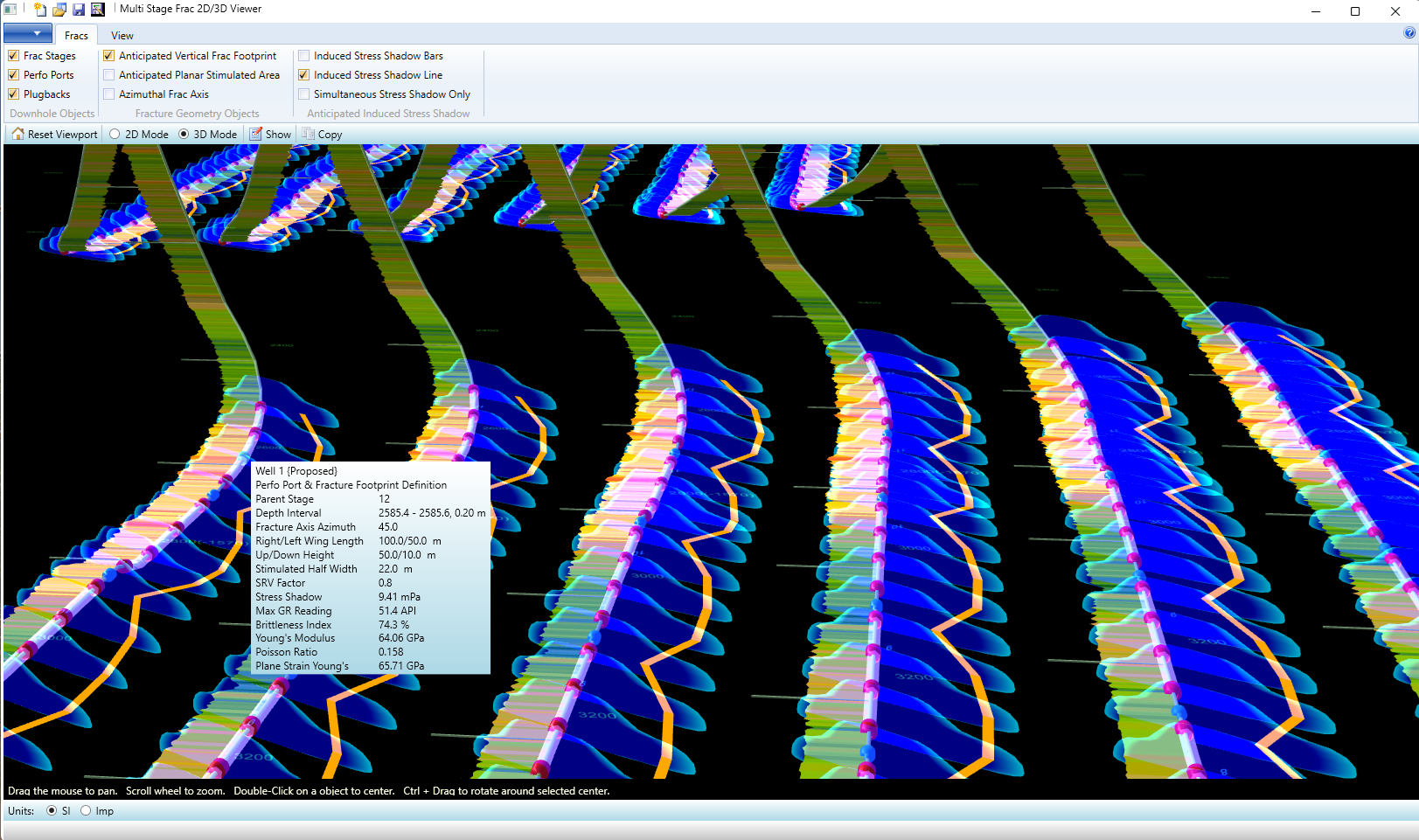This screenshot has width=1419, height=840.
Task: Select the 3D Mode radio button
Action: (184, 134)
